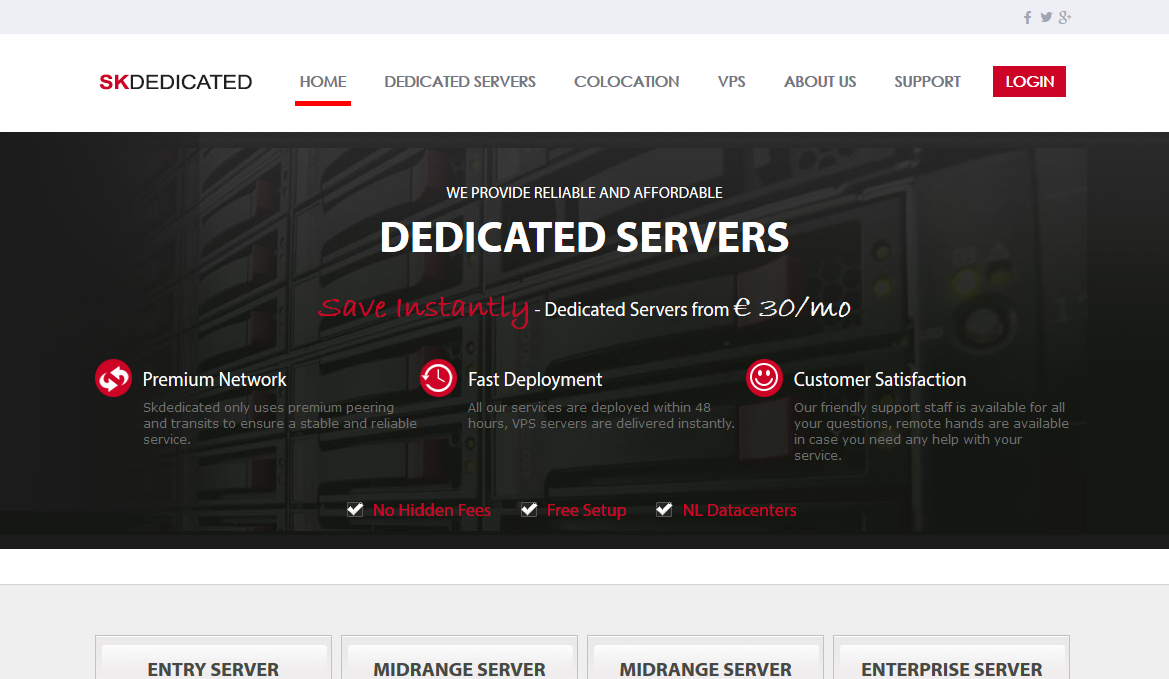Click the red Login button
The width and height of the screenshot is (1169, 679).
click(1030, 81)
